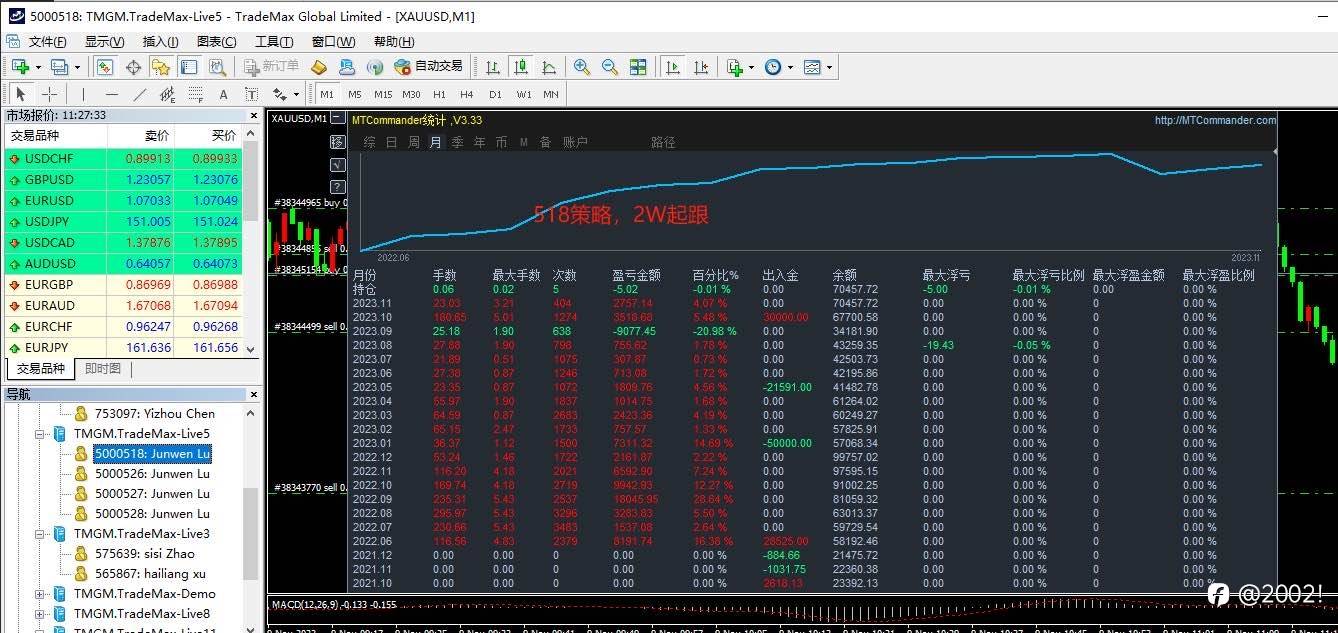This screenshot has height=633, width=1338.
Task: Select the 账户 tab in MTCommander
Action: pyautogui.click(x=575, y=142)
